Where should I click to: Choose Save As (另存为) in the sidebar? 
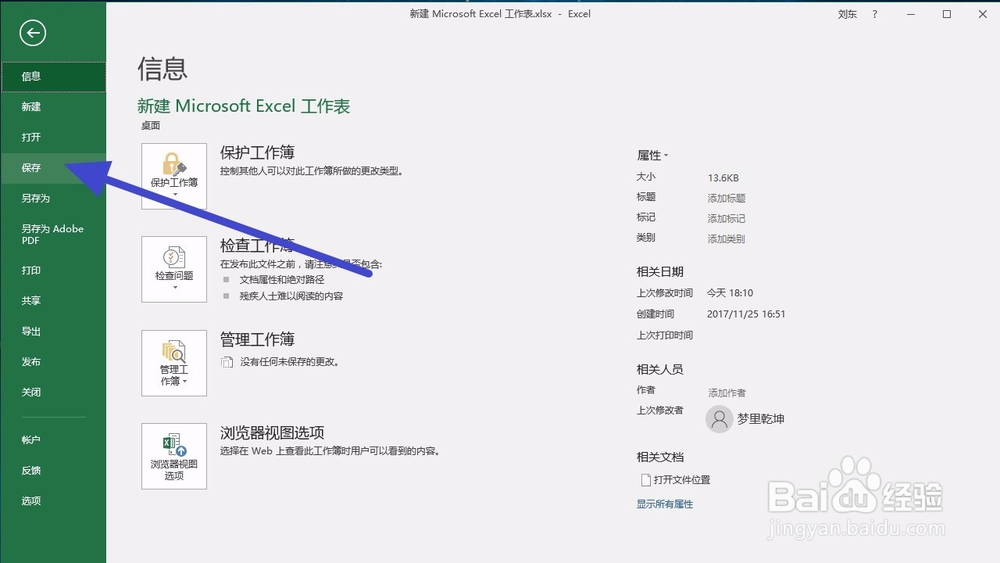[53, 198]
